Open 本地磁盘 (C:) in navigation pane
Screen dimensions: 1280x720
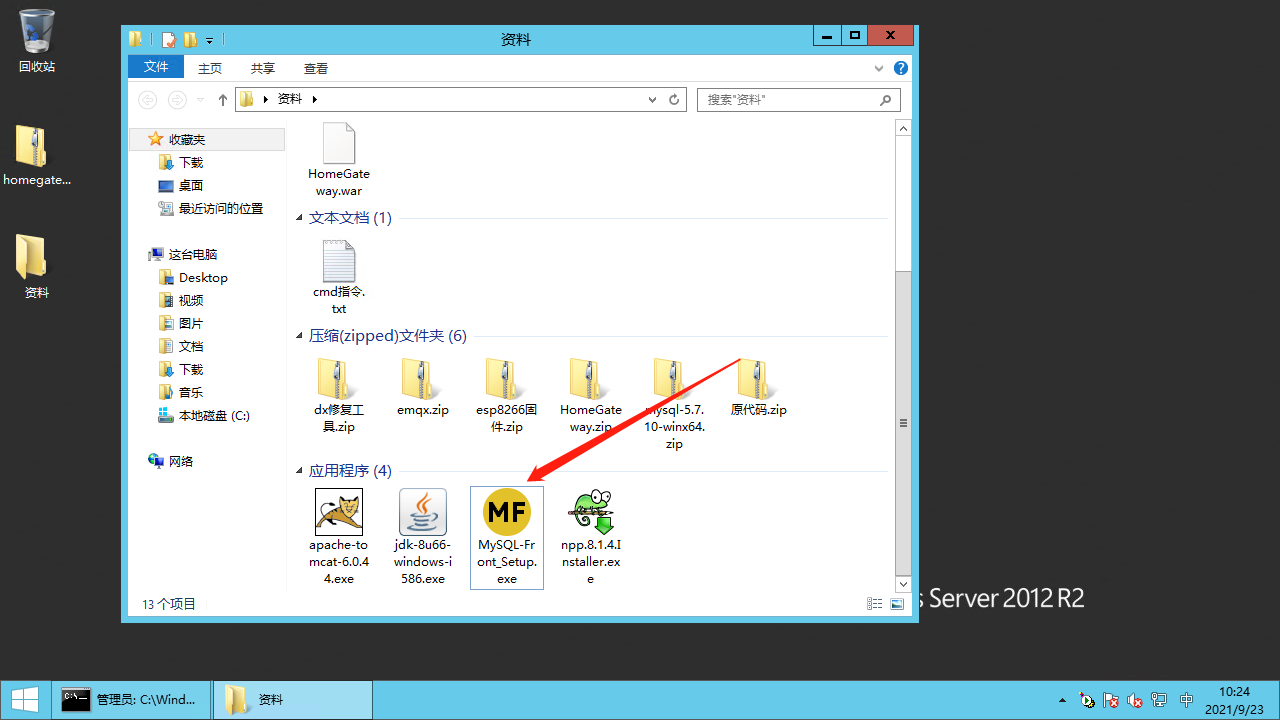coord(204,415)
